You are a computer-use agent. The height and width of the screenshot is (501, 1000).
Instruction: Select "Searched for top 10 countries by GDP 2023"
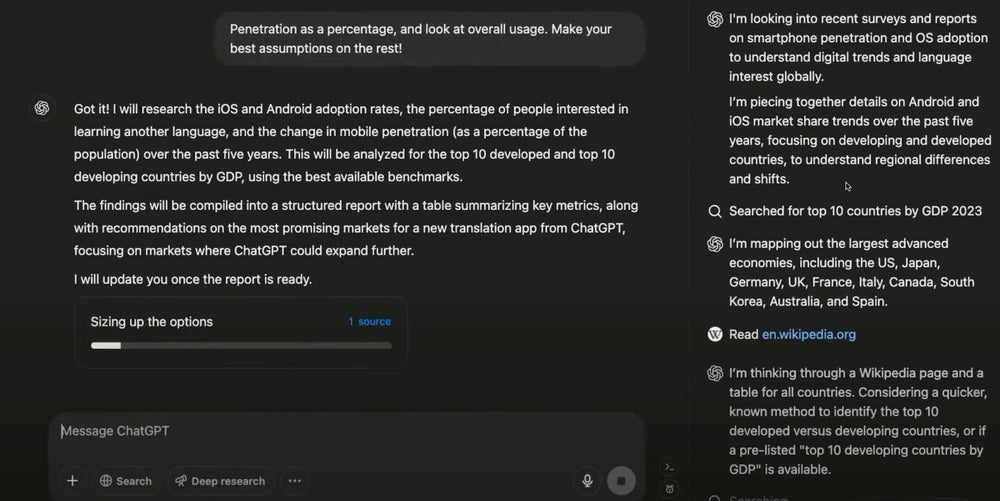coord(855,211)
